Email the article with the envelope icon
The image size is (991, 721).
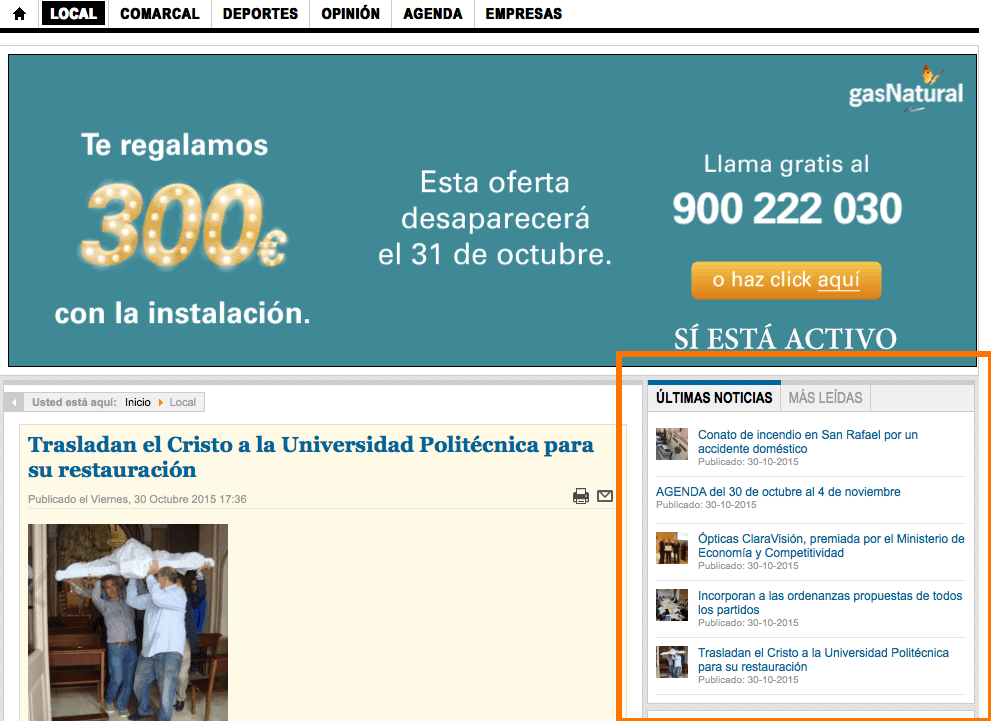click(x=605, y=495)
